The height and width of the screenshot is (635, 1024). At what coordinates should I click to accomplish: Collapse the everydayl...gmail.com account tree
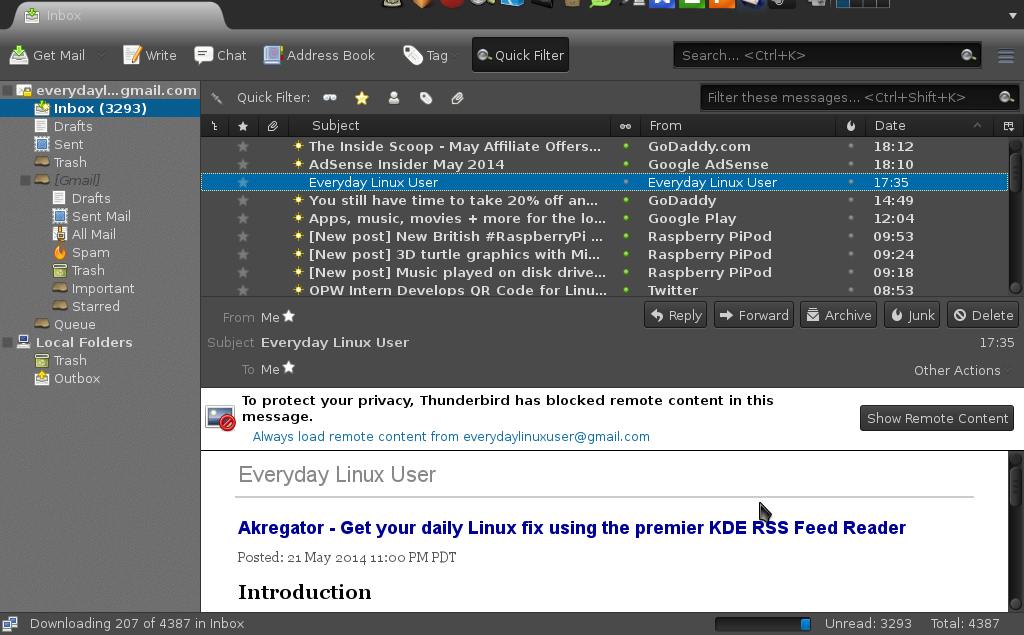click(x=7, y=90)
